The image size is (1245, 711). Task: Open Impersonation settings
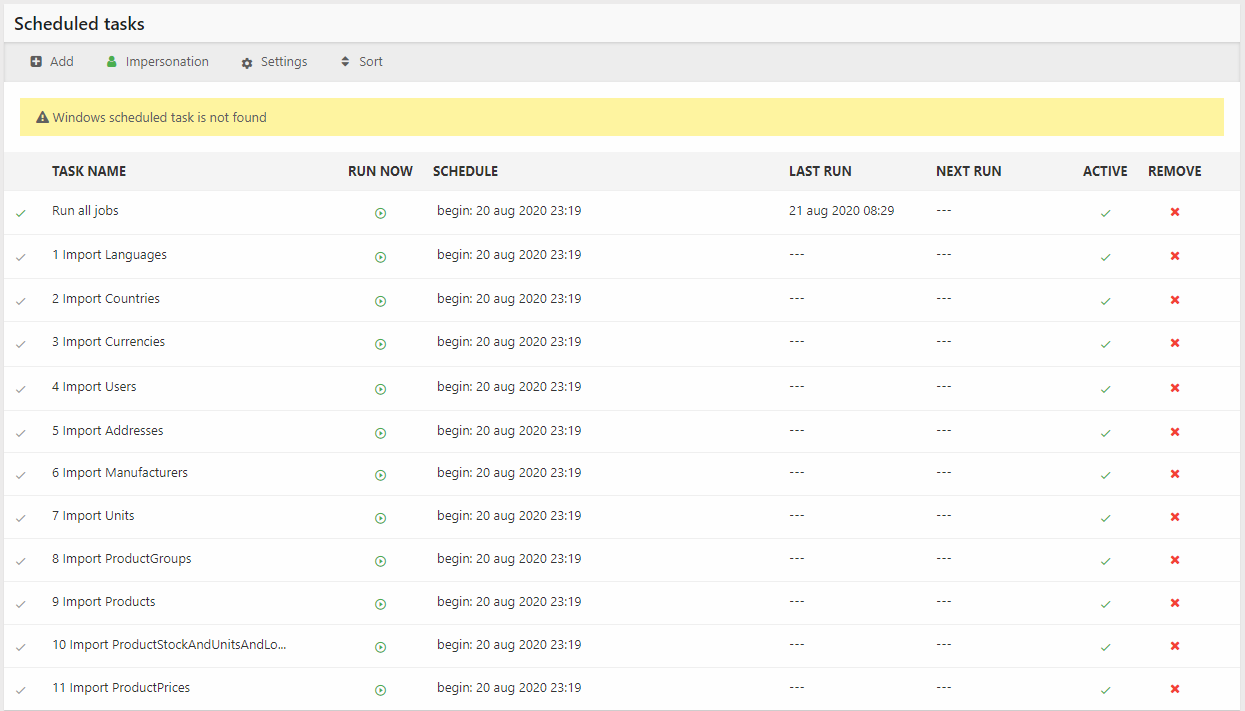(x=157, y=62)
